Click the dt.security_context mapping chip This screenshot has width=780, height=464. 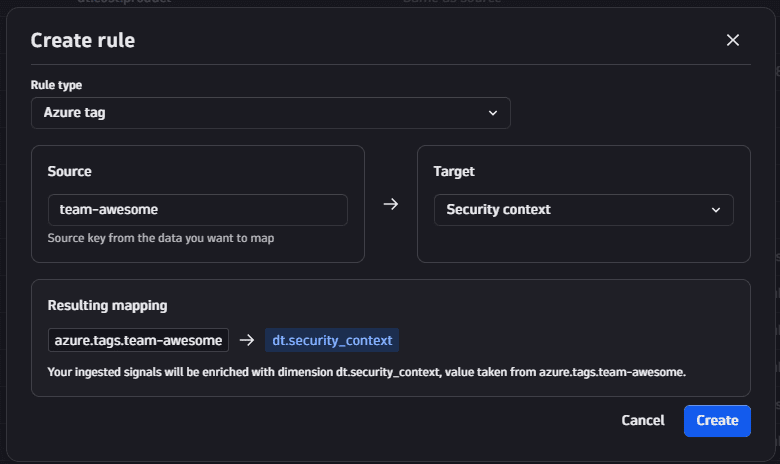[332, 340]
